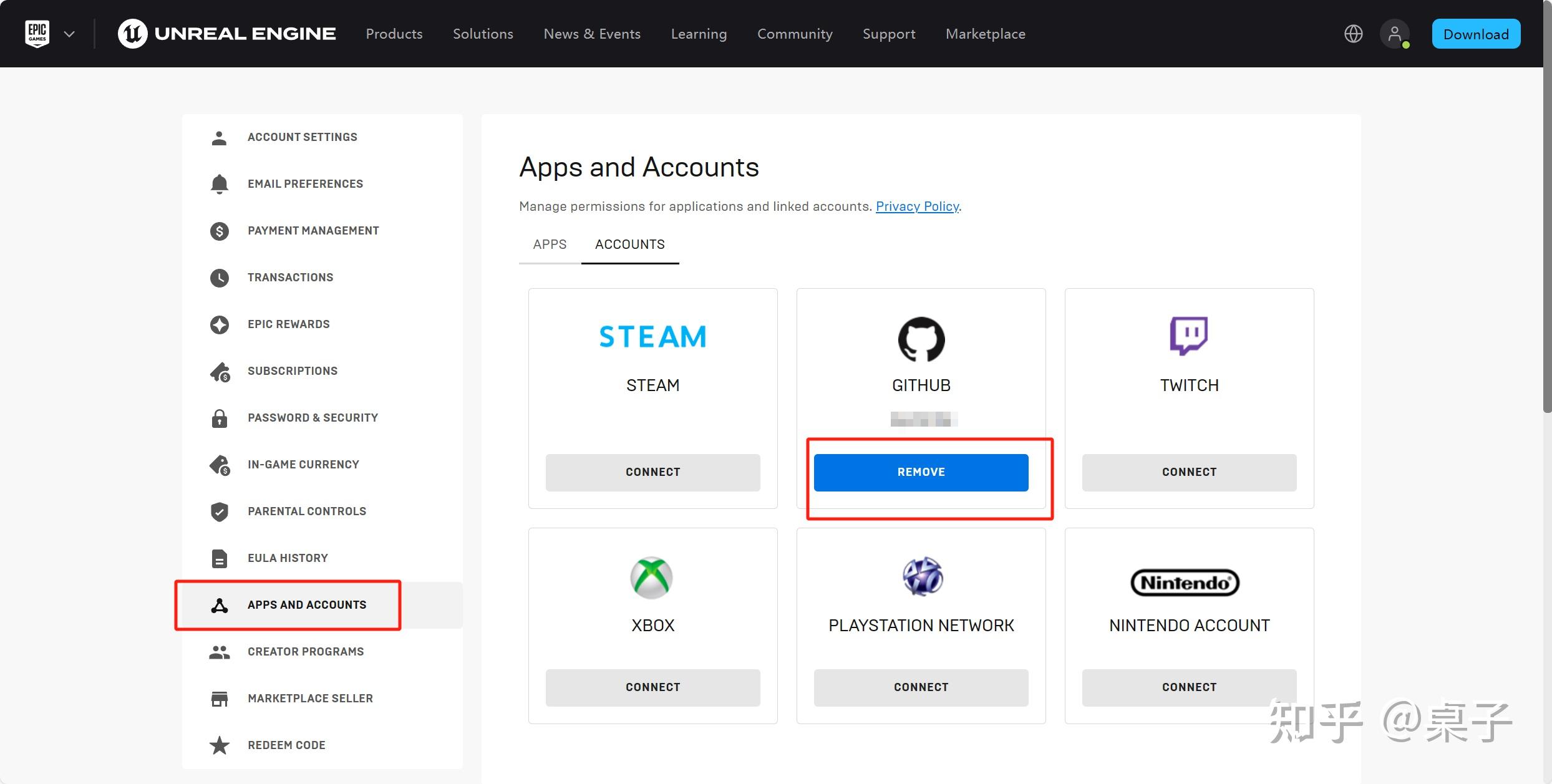Select the ACCOUNTS tab
This screenshot has height=784, width=1552.
630,243
